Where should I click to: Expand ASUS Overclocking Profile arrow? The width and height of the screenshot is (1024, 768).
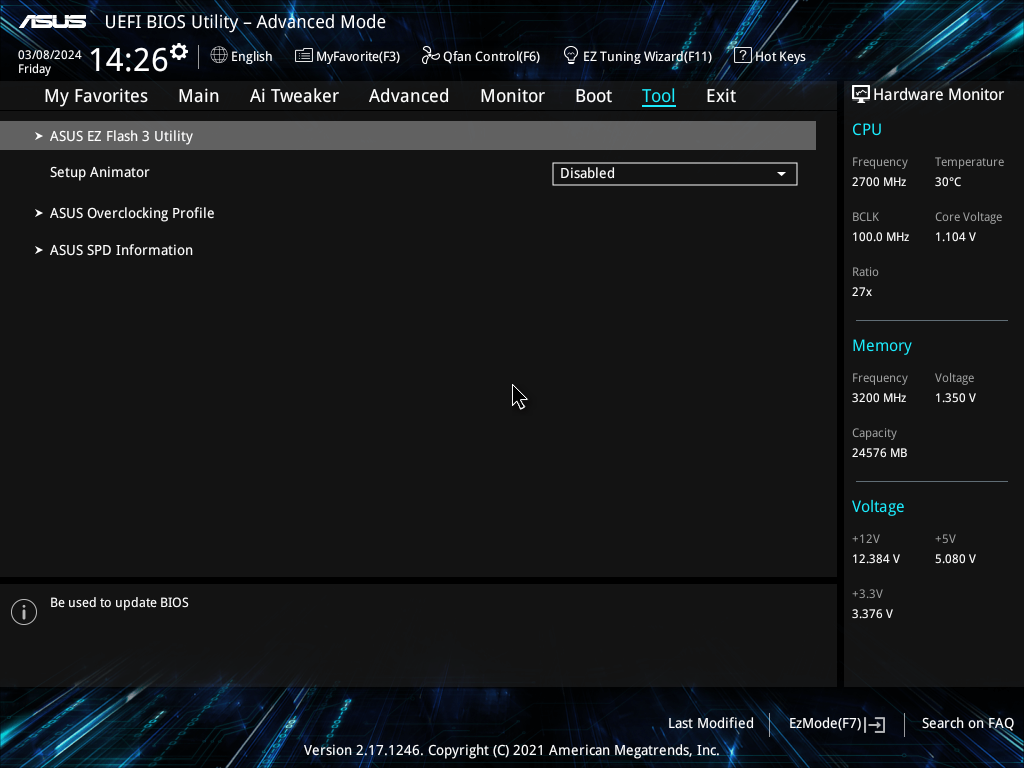pos(39,213)
